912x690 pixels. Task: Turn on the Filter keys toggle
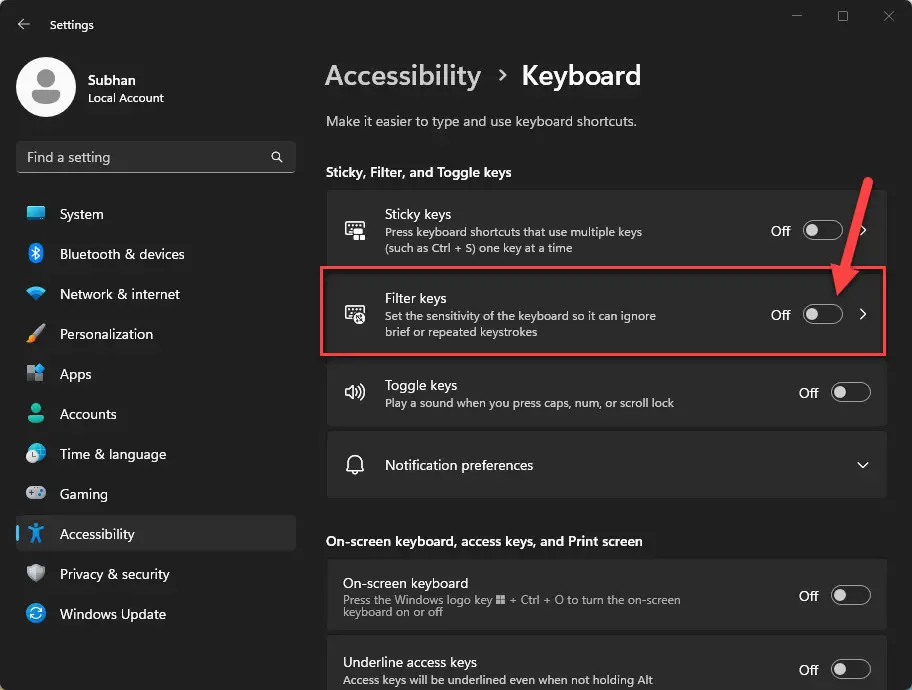click(x=822, y=314)
